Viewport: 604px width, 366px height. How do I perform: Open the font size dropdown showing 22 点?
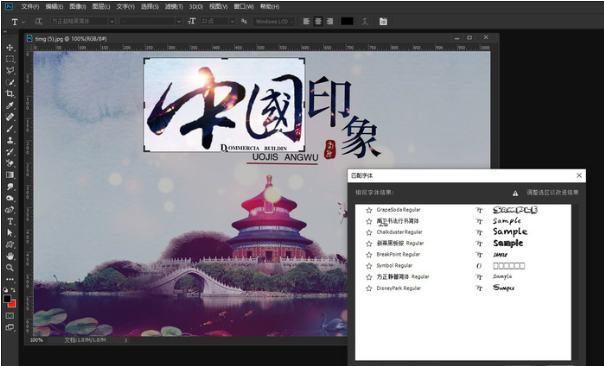pyautogui.click(x=232, y=22)
